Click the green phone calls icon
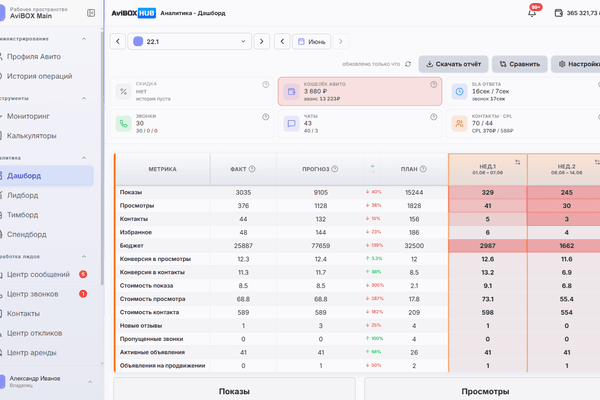 pyautogui.click(x=124, y=124)
